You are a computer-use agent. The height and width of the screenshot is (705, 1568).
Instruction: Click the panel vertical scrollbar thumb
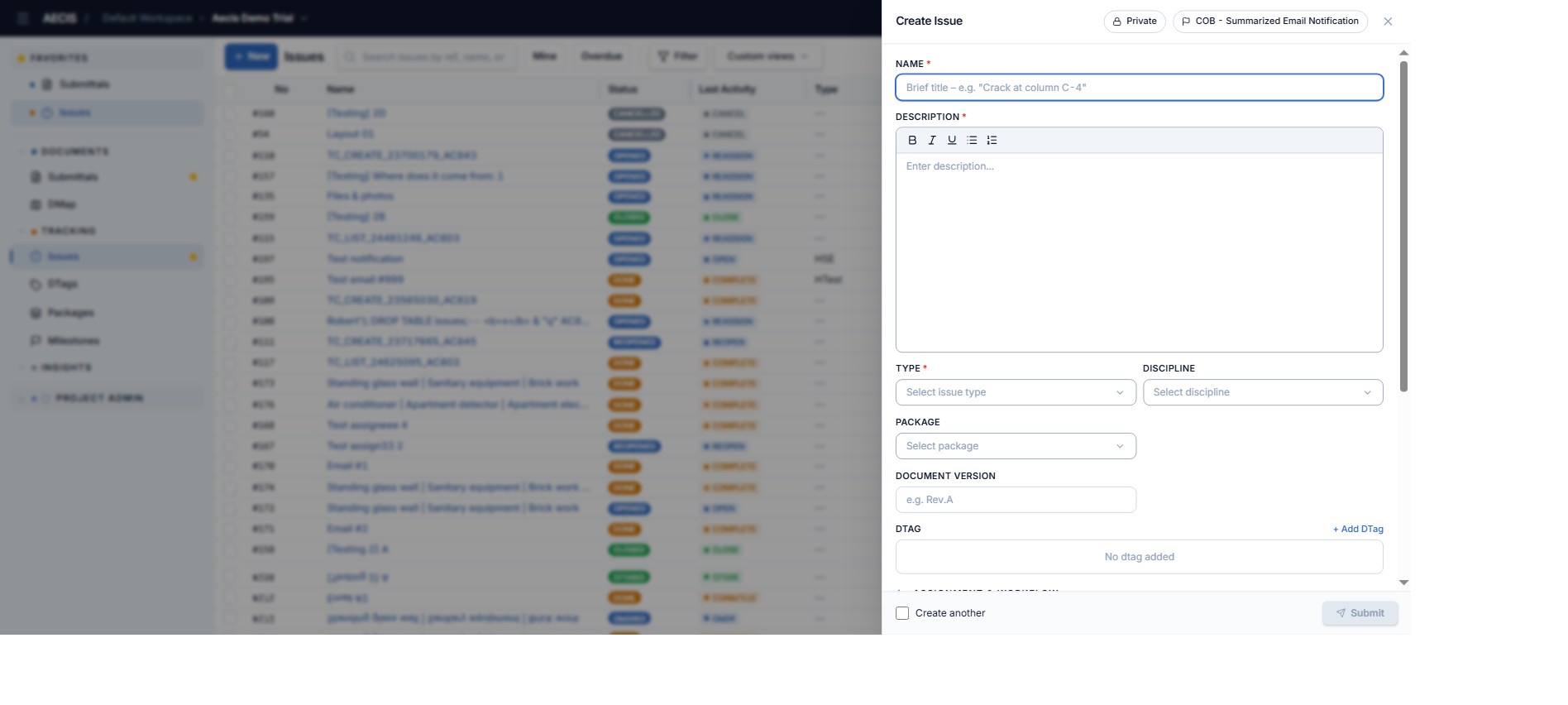(1403, 226)
